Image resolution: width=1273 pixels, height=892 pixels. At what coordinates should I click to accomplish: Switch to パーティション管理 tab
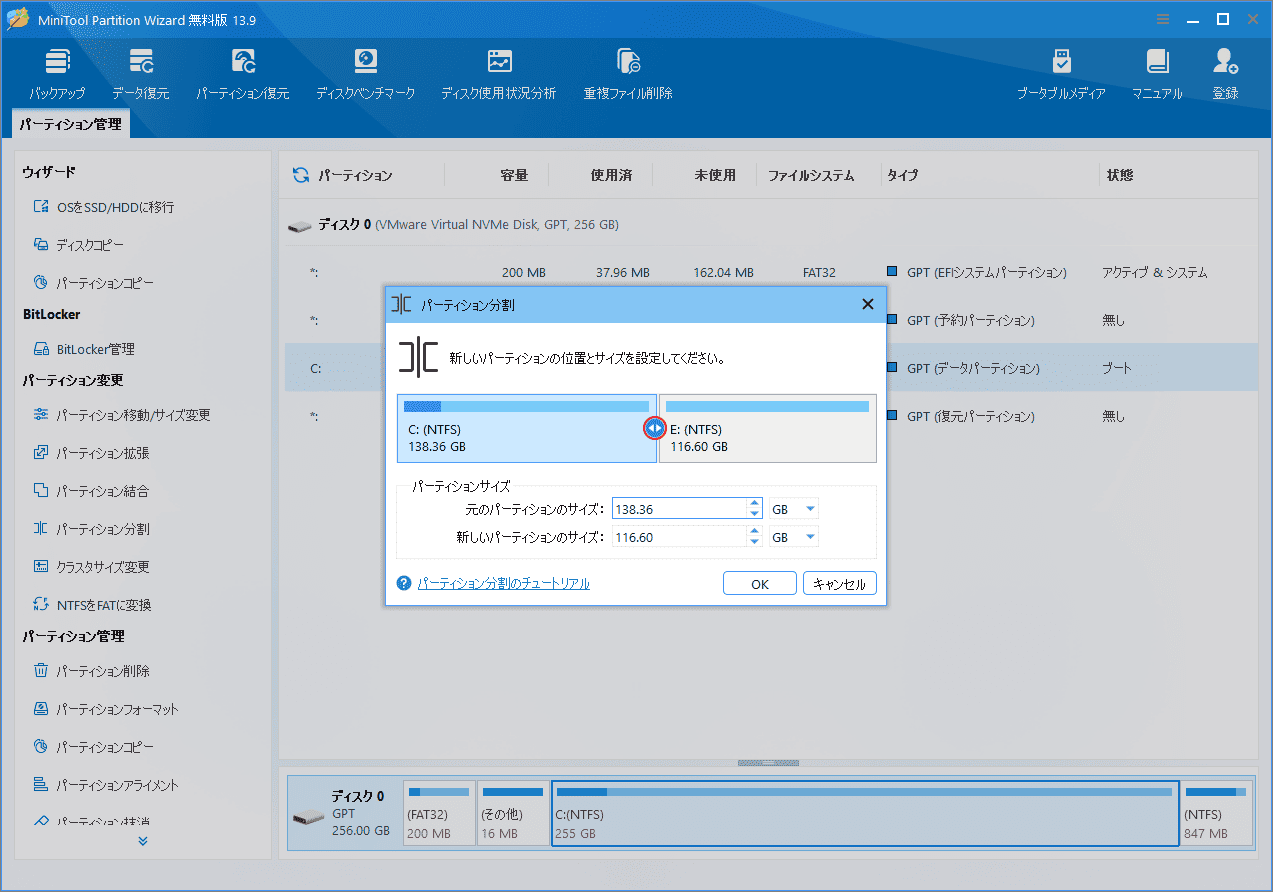(x=71, y=125)
